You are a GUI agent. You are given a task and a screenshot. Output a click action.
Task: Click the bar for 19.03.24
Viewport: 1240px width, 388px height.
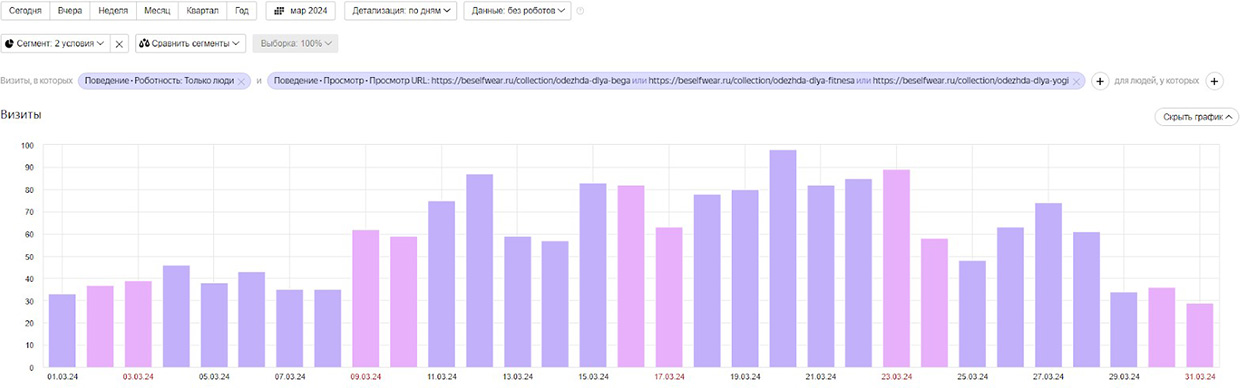coord(745,278)
